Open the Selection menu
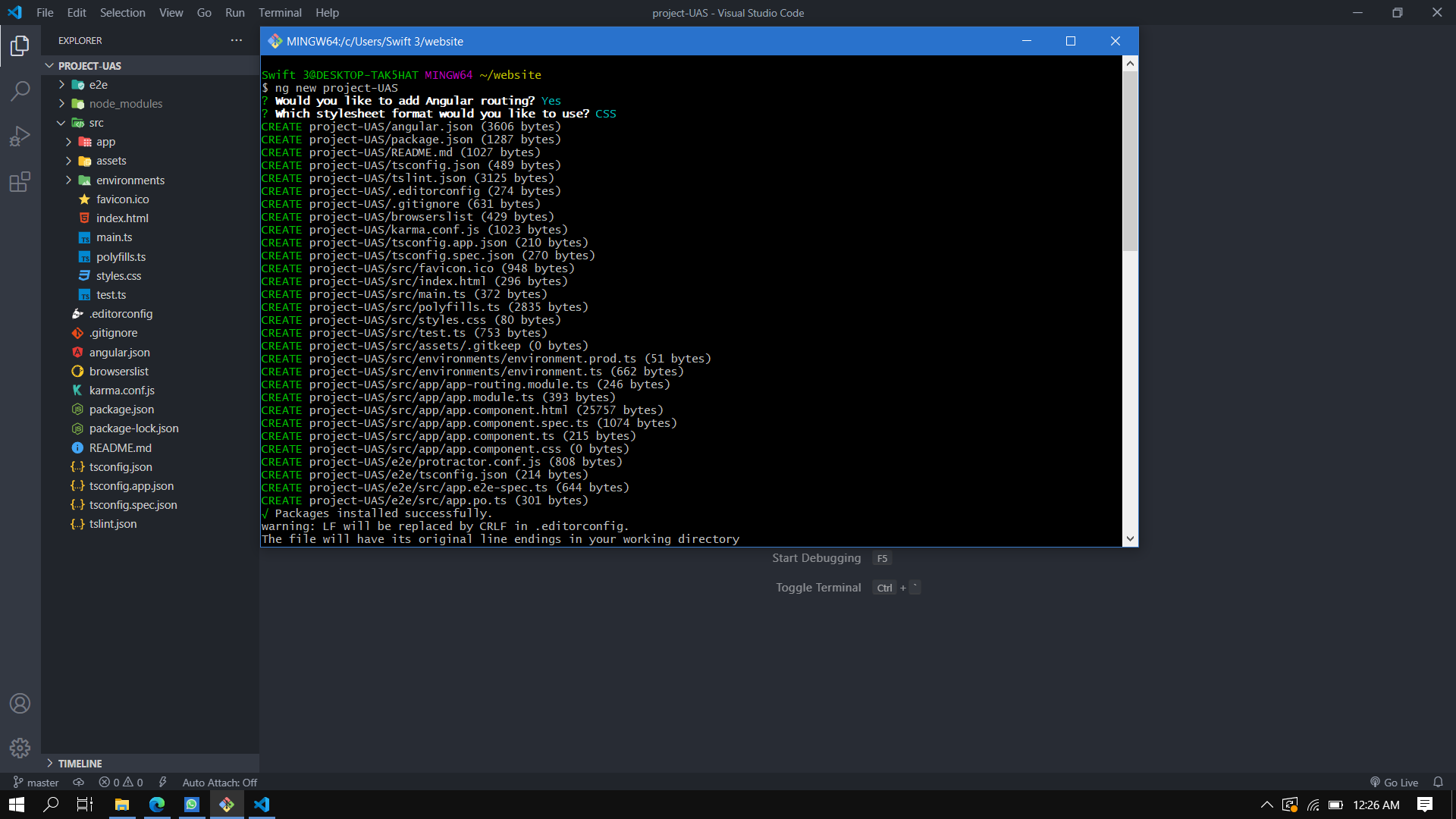The image size is (1456, 819). (122, 13)
